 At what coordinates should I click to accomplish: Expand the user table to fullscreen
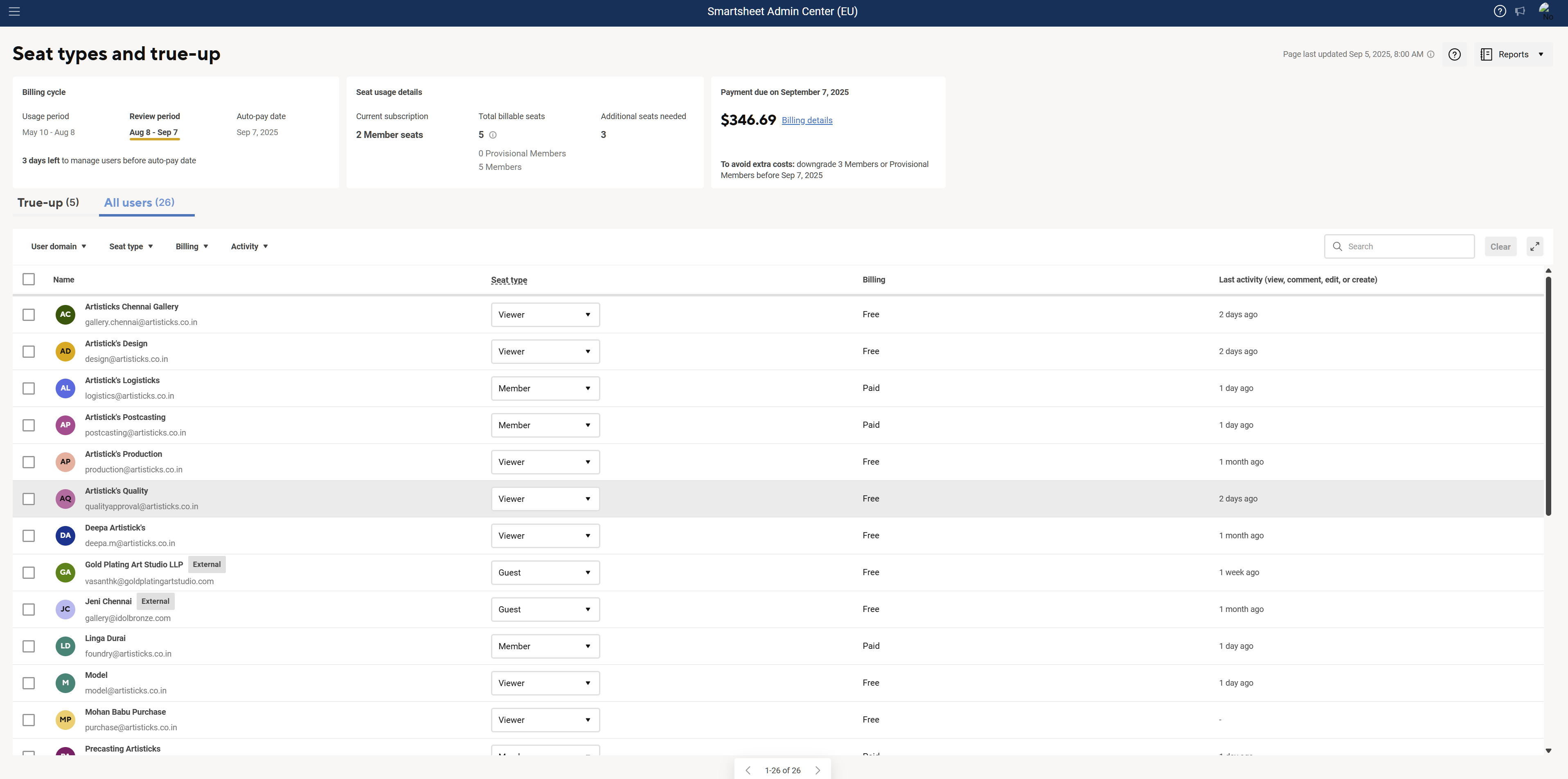pos(1534,246)
